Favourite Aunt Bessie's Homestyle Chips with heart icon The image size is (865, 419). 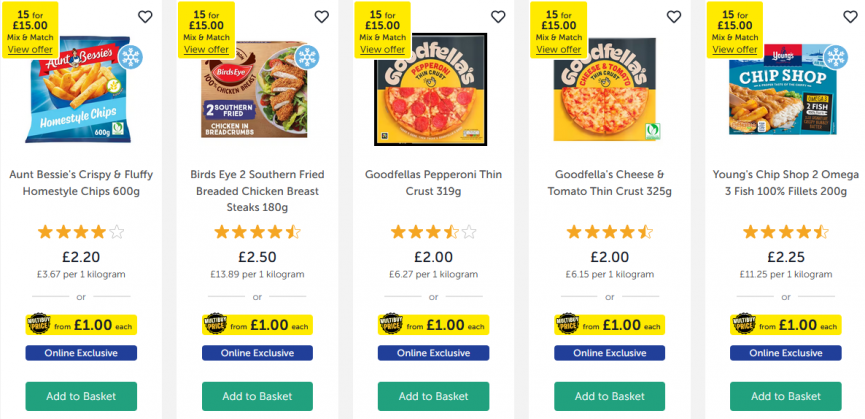point(145,17)
